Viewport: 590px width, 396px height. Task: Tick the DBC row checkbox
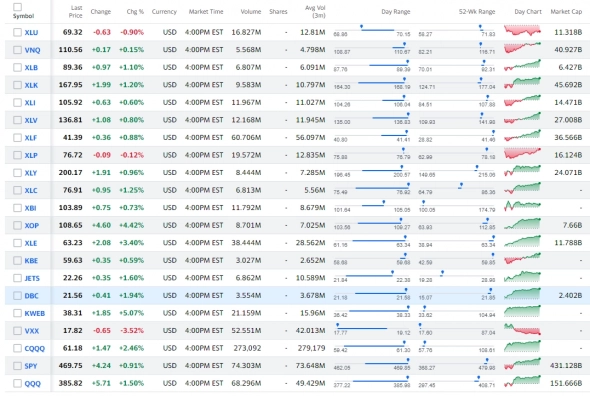pyautogui.click(x=17, y=296)
